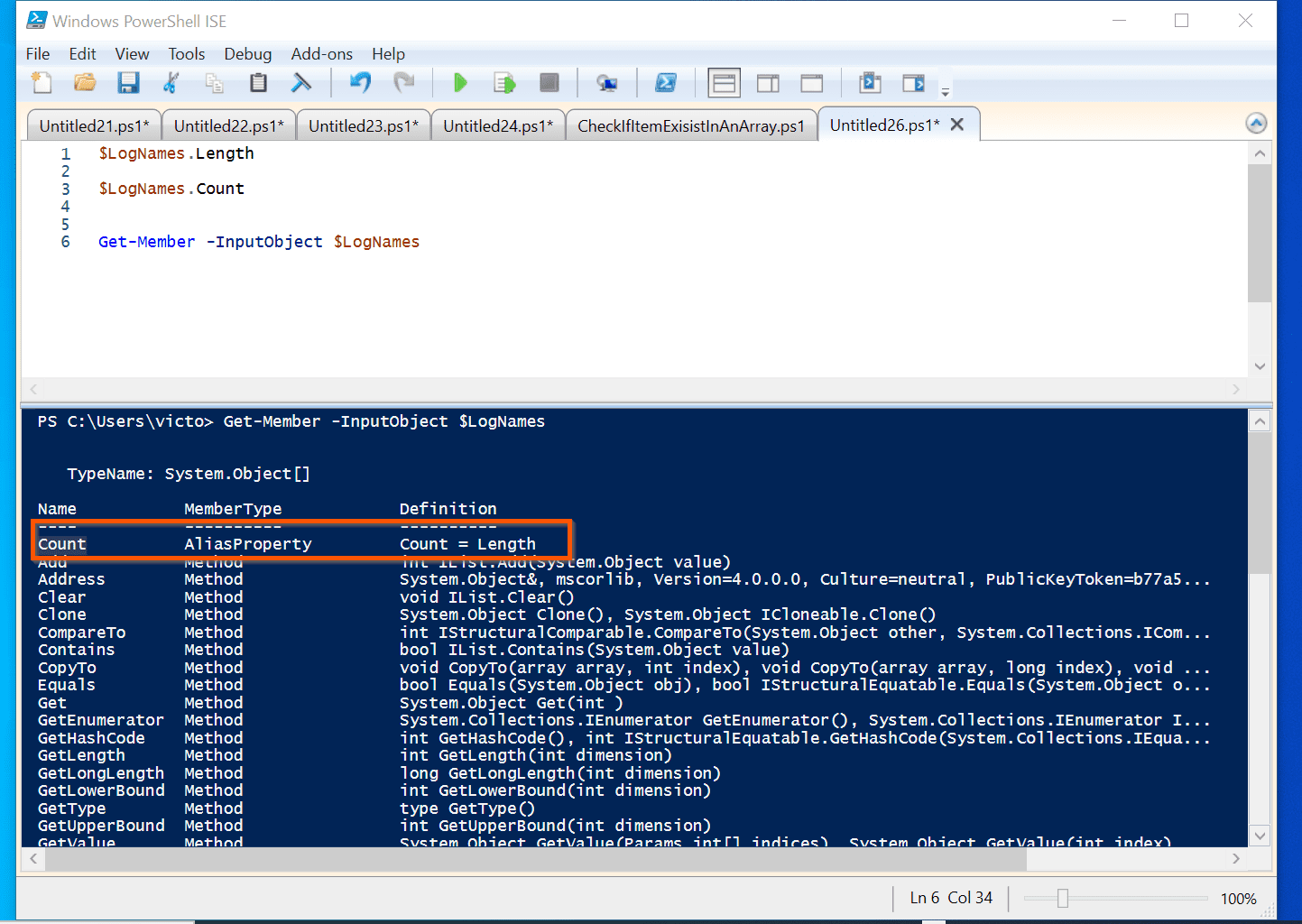Click the CompareTo method name in output

[x=81, y=633]
